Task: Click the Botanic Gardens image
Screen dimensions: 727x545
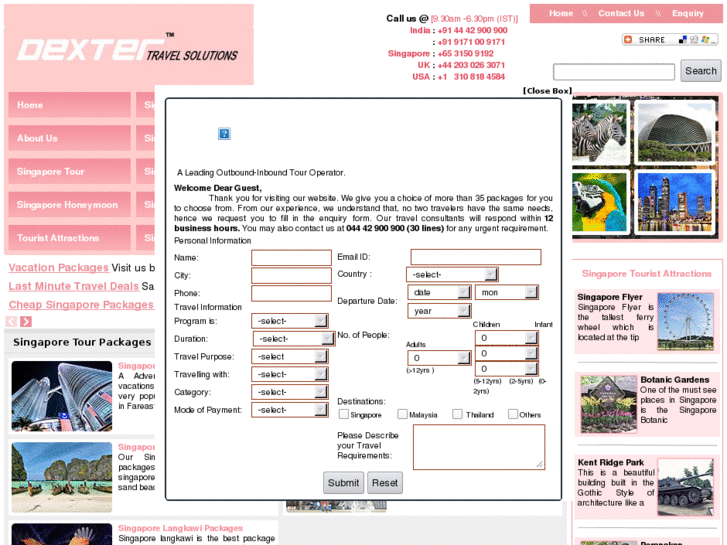Action: tap(608, 404)
